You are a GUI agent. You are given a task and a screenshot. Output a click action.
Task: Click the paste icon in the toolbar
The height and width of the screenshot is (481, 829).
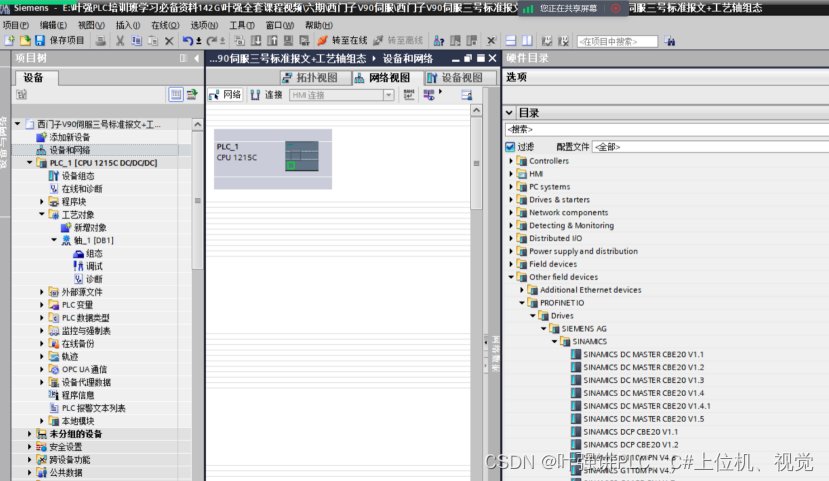153,40
